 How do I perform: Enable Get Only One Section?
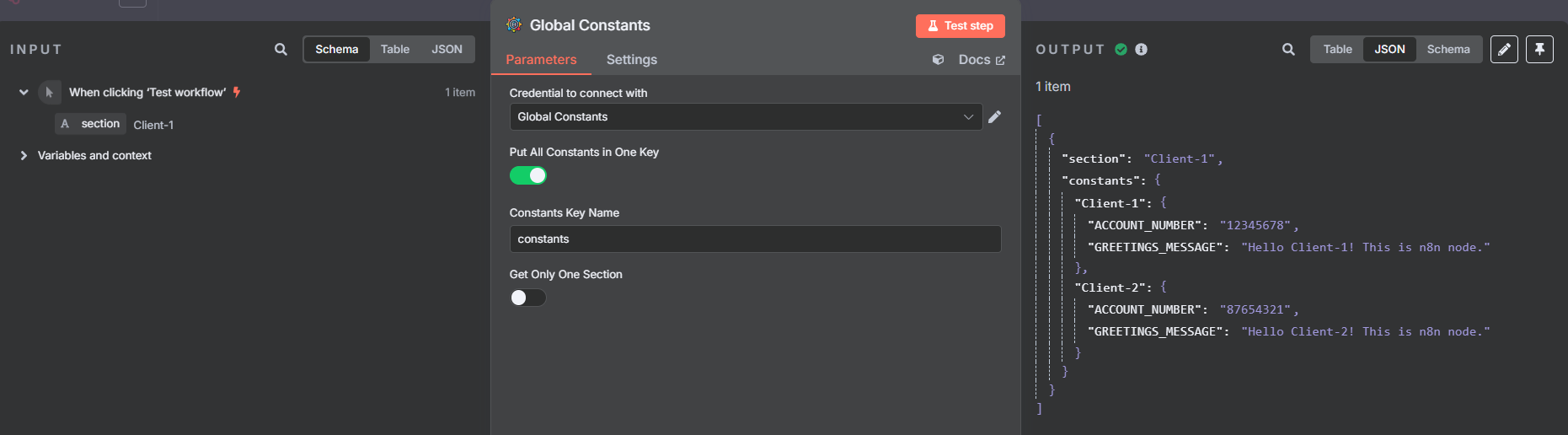528,298
